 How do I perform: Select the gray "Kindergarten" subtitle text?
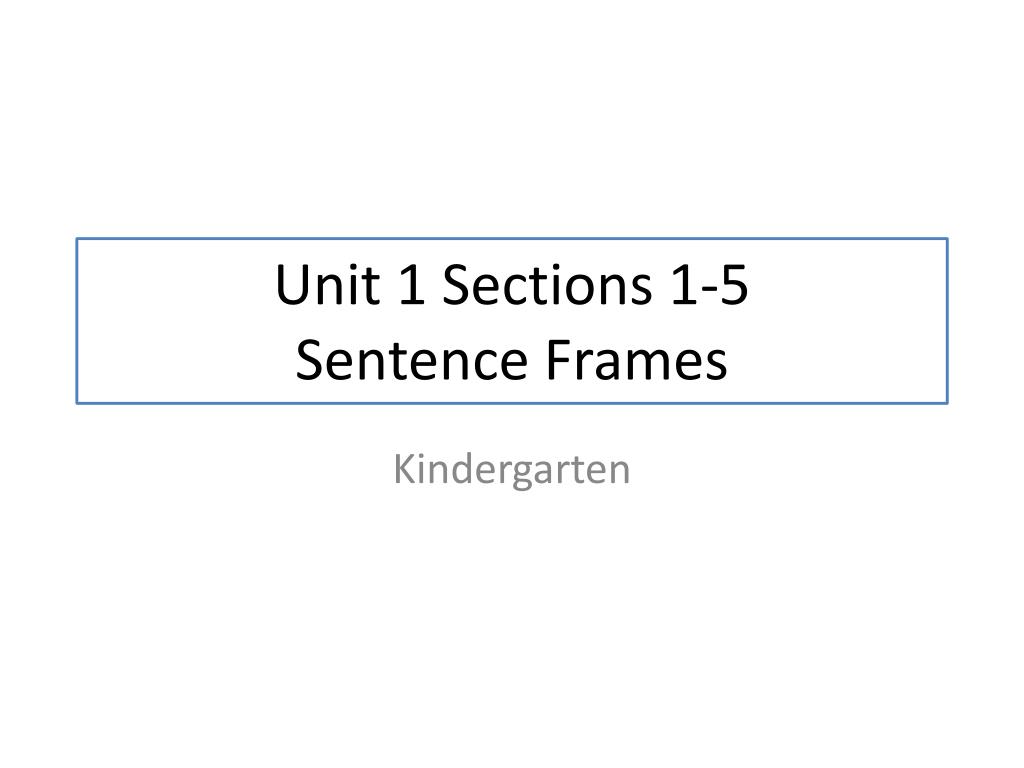click(x=512, y=470)
